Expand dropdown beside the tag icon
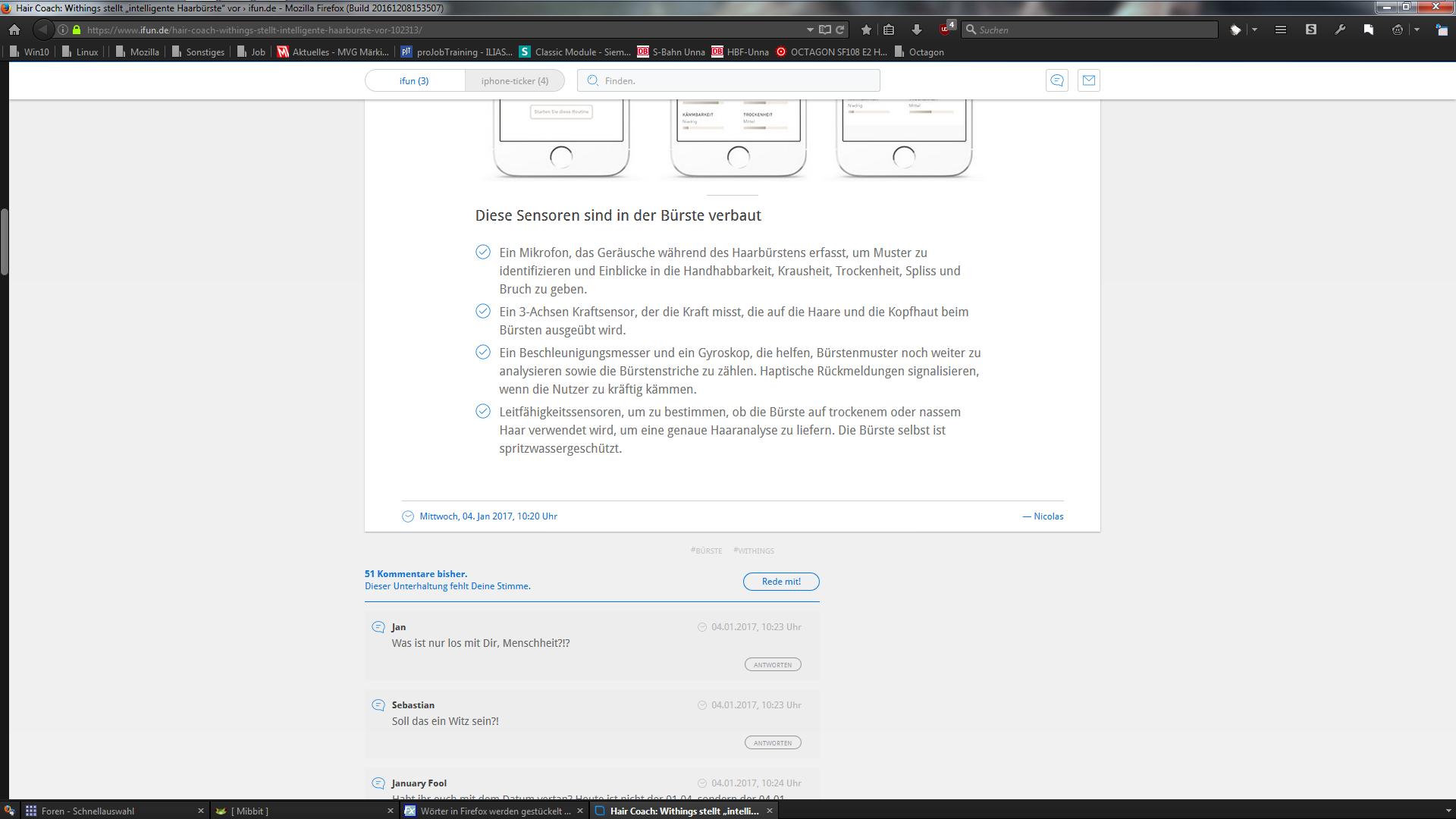The width and height of the screenshot is (1456, 819). (x=1254, y=30)
